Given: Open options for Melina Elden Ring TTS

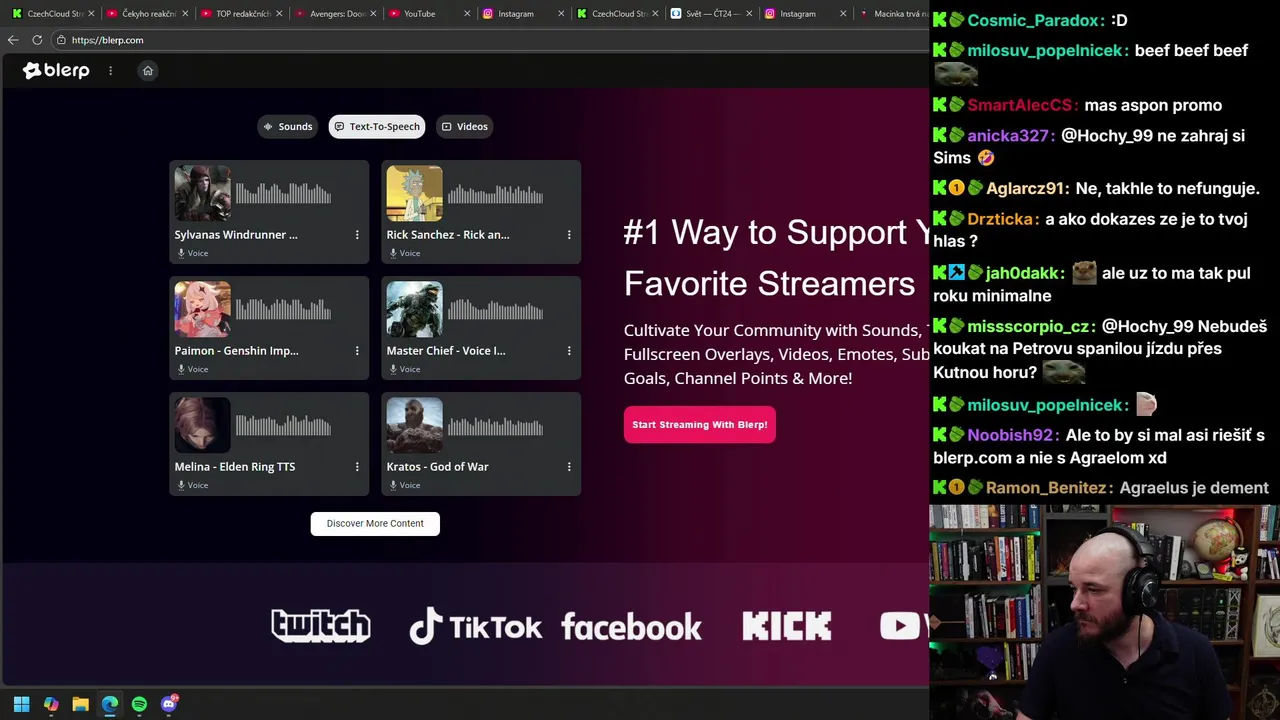Looking at the screenshot, I should [357, 467].
